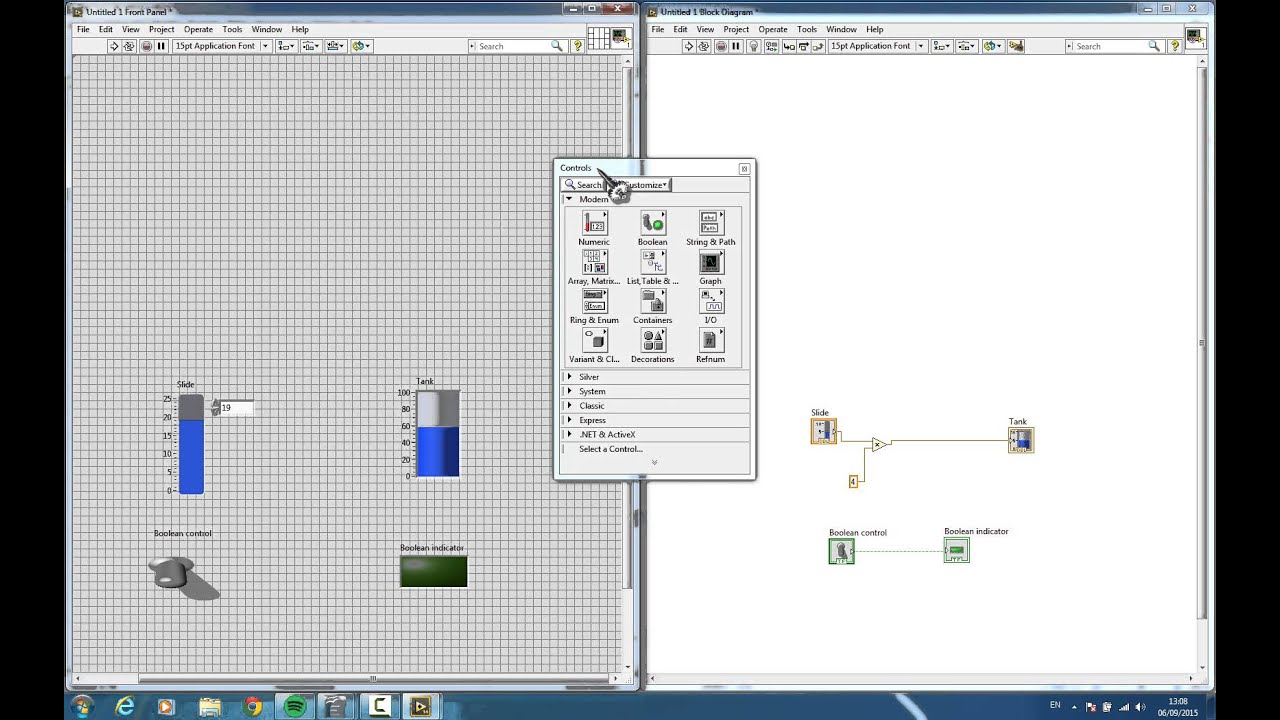
Task: Open Block Diagram Reorder dropdown
Action: [992, 46]
